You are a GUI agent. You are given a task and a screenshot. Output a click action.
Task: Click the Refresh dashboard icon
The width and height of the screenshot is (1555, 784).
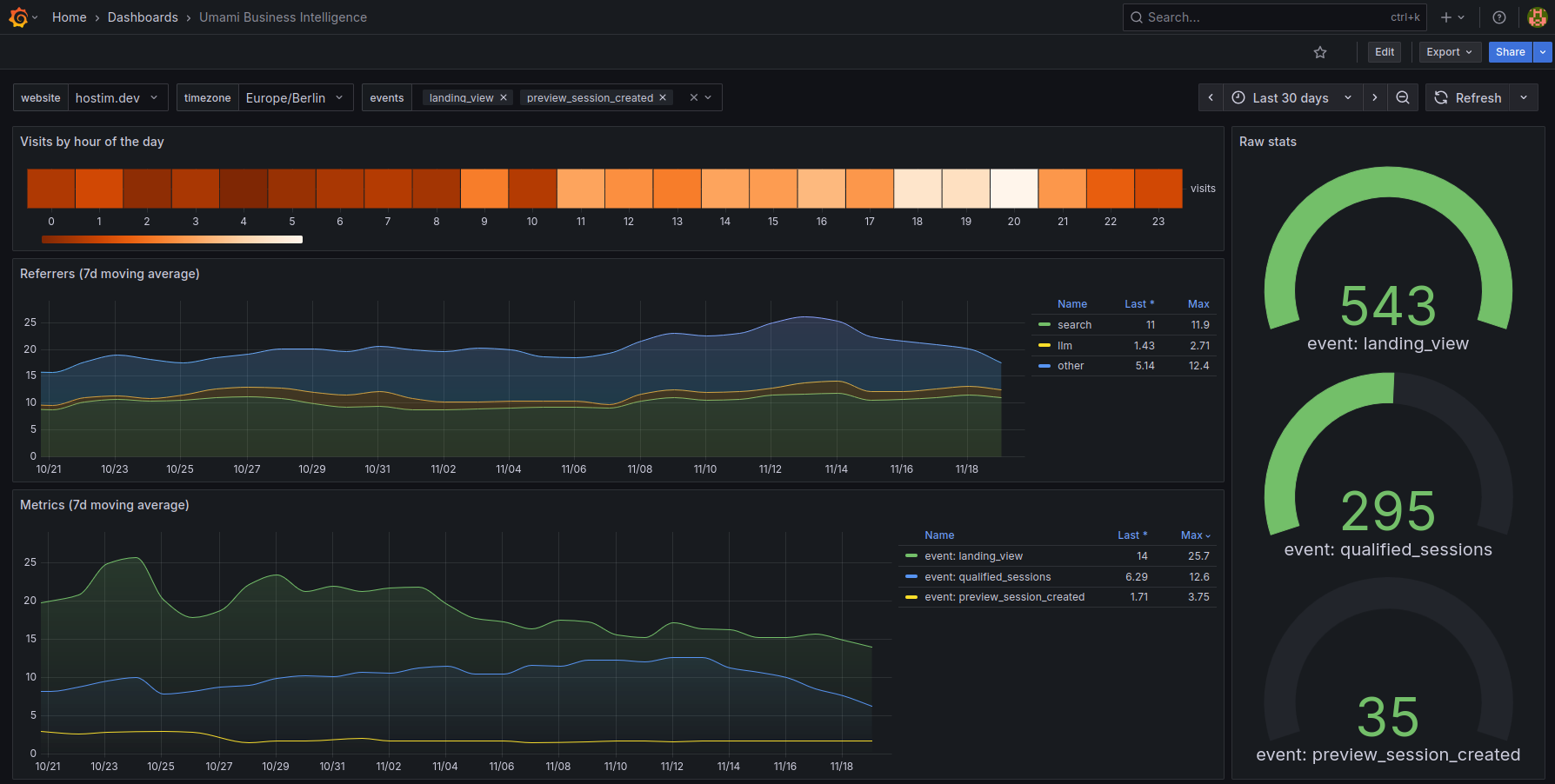click(1441, 97)
